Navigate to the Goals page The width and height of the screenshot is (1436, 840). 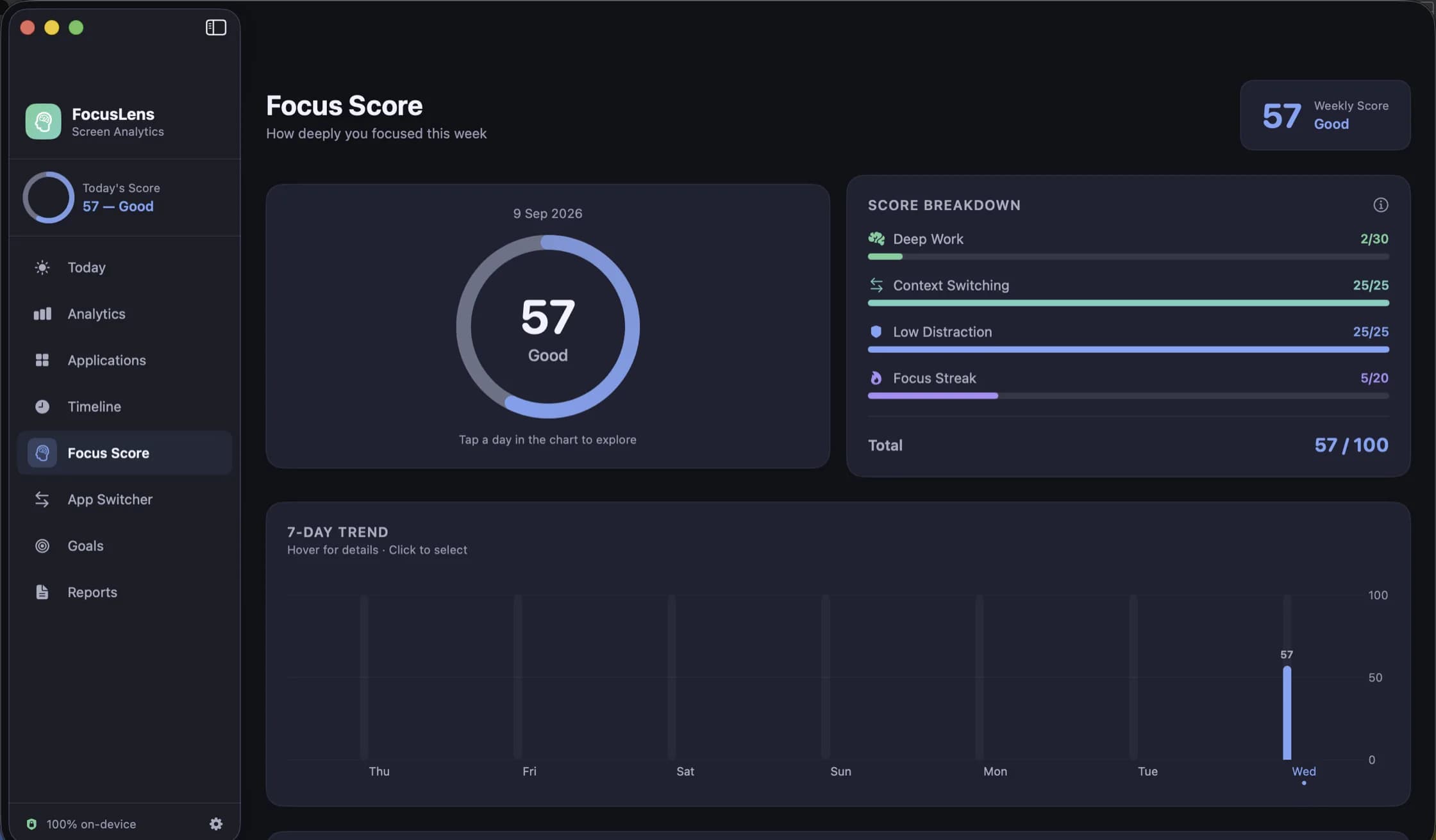[x=124, y=546]
